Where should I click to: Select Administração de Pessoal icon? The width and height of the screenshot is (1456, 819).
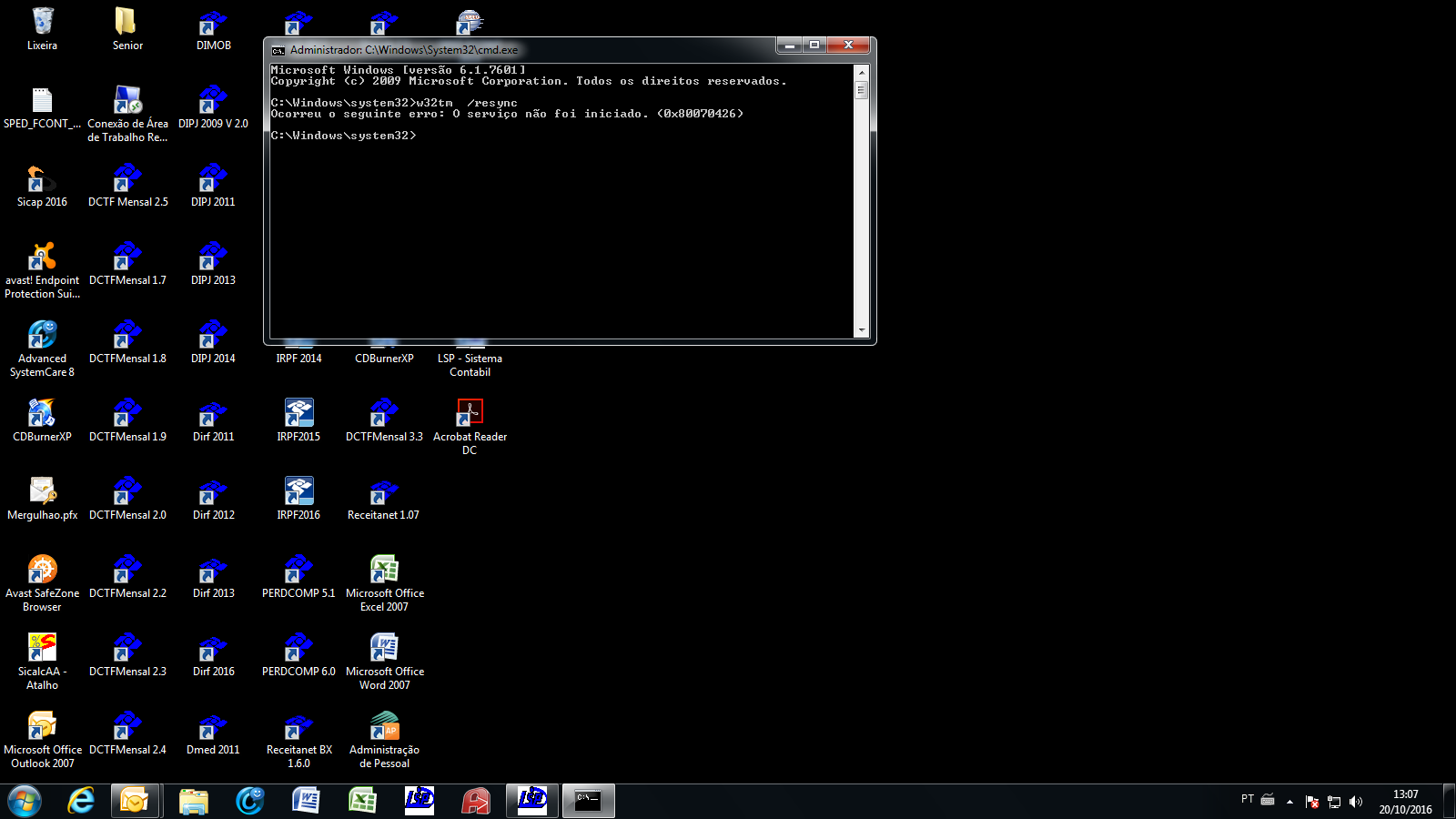[384, 740]
